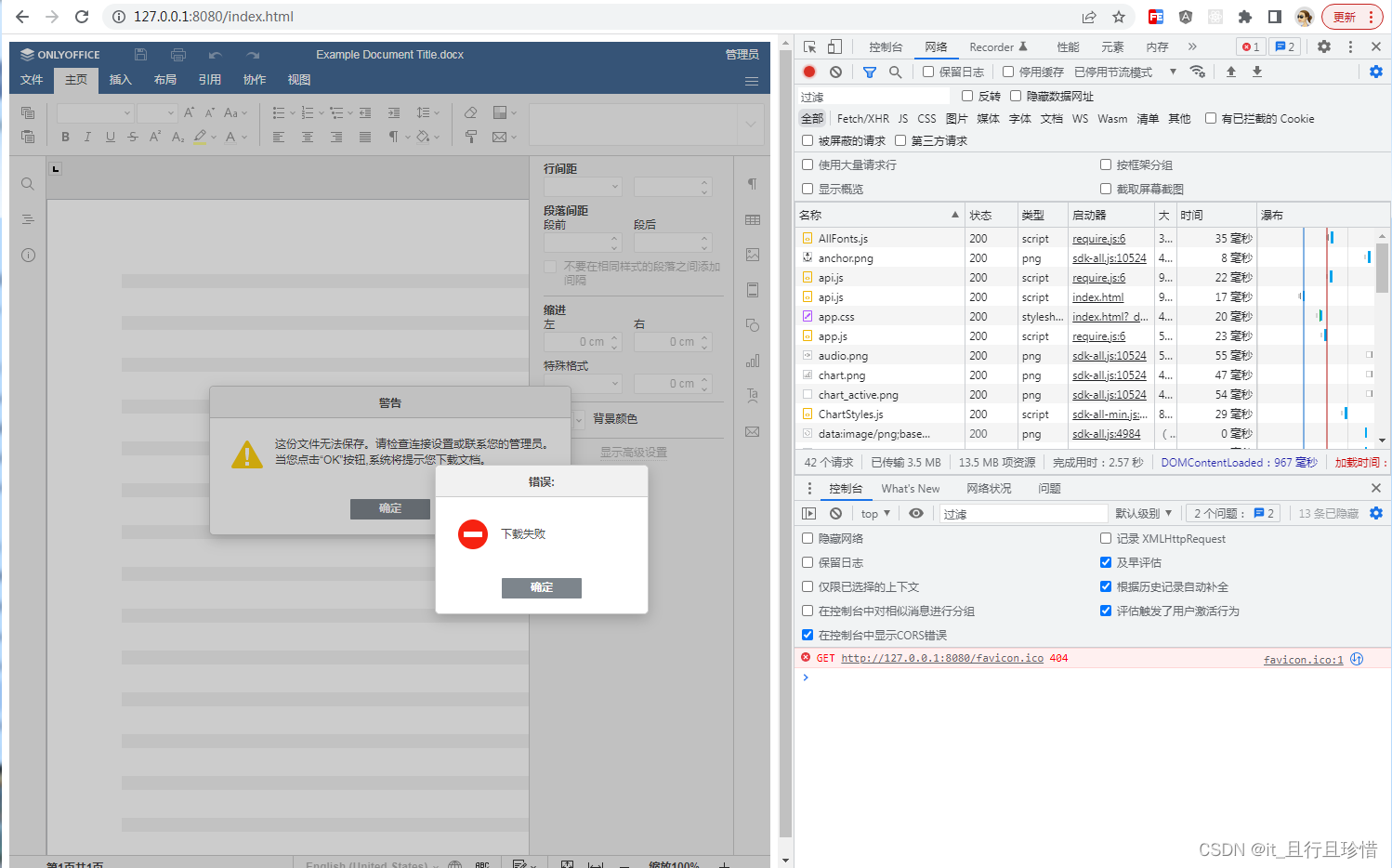Screen dimensions: 1392x868
Task: Open the Recorder panel in DevTools
Action: tap(991, 46)
